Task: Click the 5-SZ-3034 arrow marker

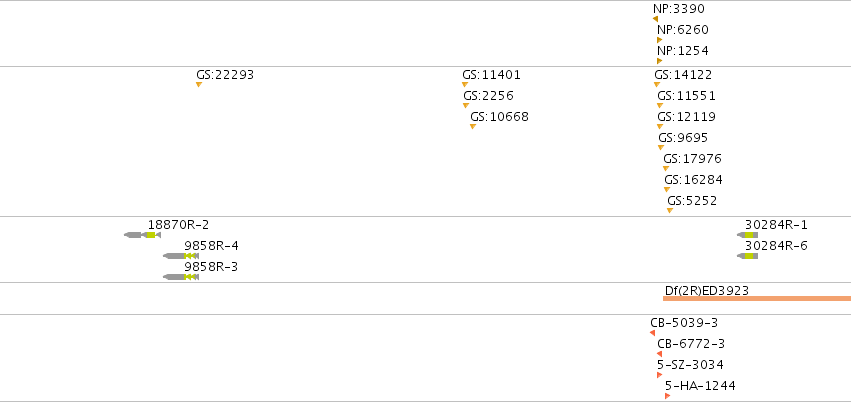Action: (659, 375)
